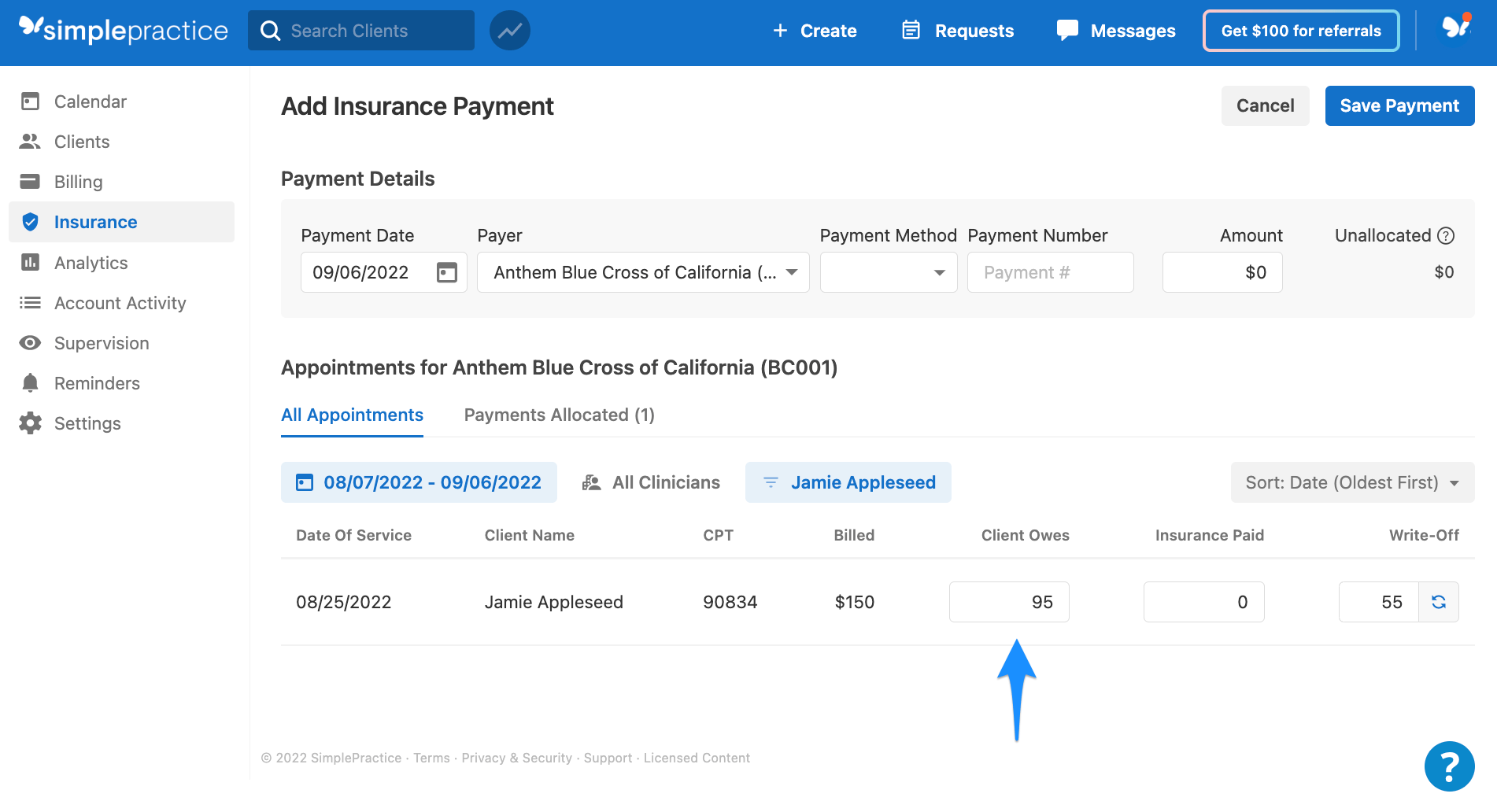
Task: Open the Get $100 for referrals offer
Action: click(1300, 31)
